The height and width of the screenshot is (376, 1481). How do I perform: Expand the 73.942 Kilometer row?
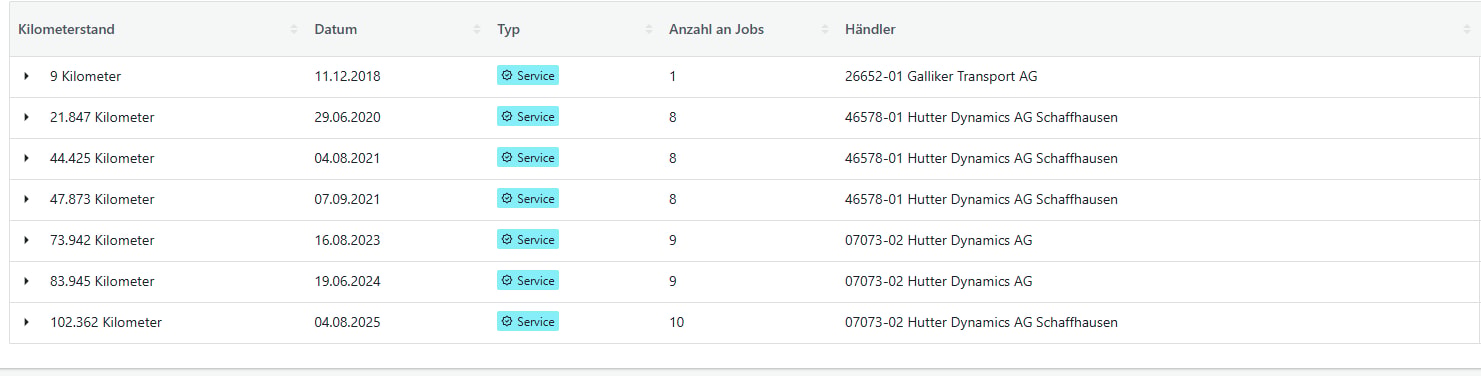[26, 240]
